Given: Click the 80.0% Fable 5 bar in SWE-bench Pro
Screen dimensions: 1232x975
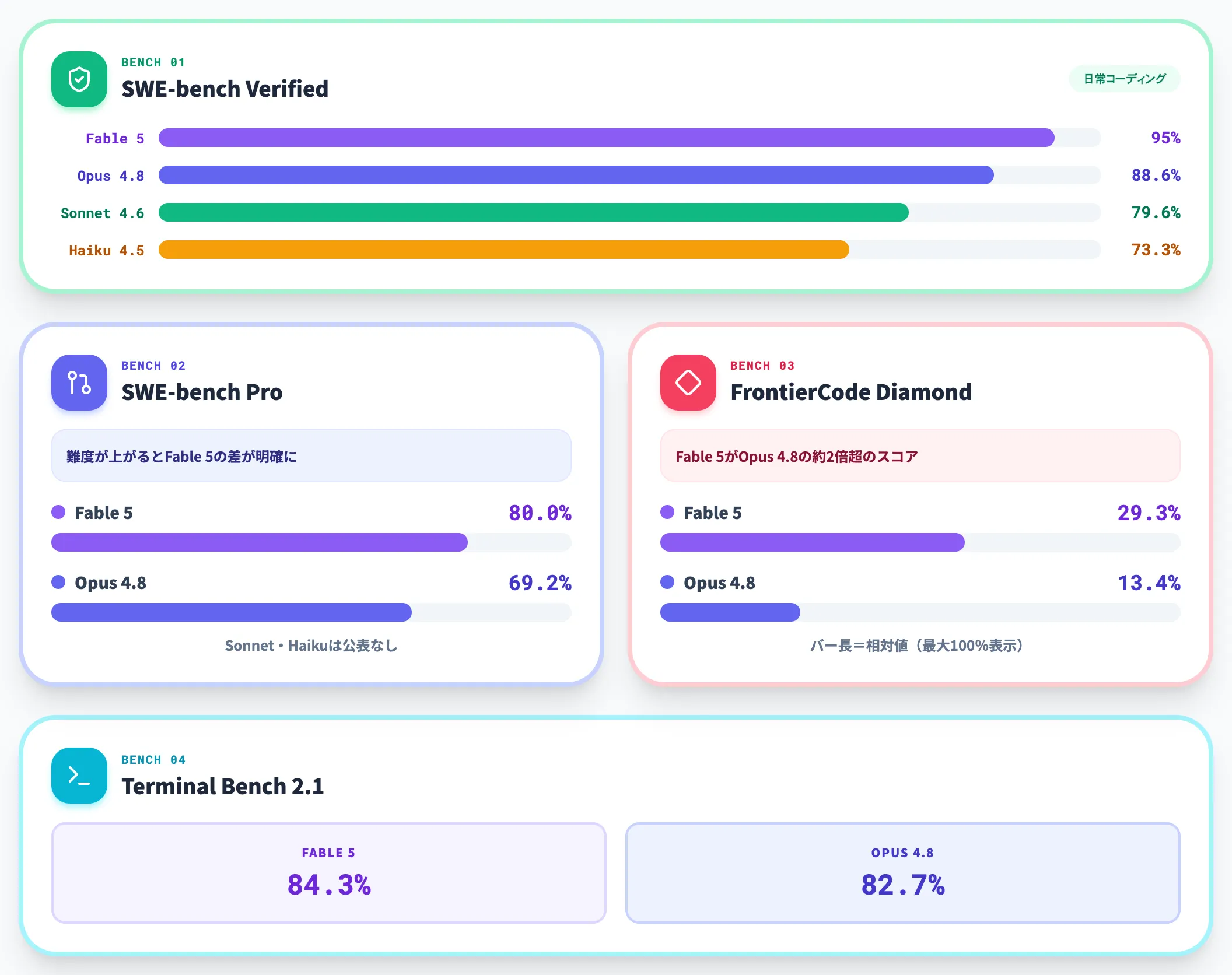Looking at the screenshot, I should 260,542.
